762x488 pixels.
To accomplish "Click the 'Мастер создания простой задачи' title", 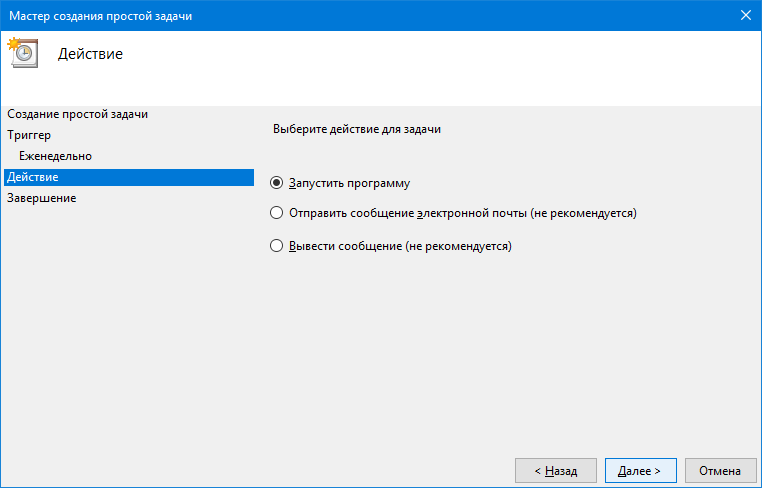I will coord(101,16).
